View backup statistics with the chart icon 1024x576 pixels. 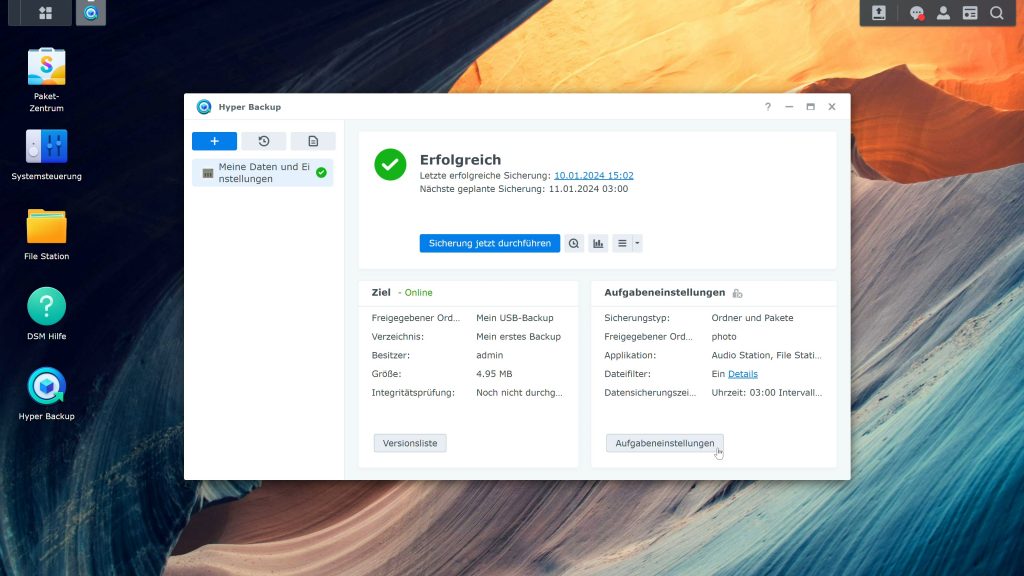[x=597, y=243]
